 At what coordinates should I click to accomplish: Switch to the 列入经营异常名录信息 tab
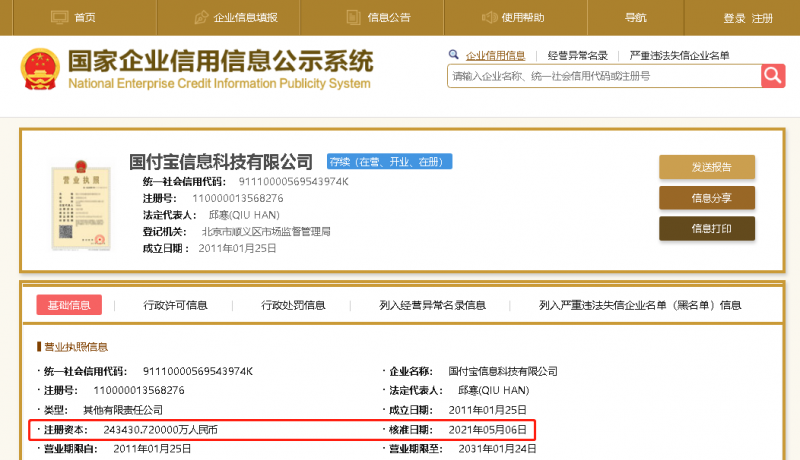(432, 305)
